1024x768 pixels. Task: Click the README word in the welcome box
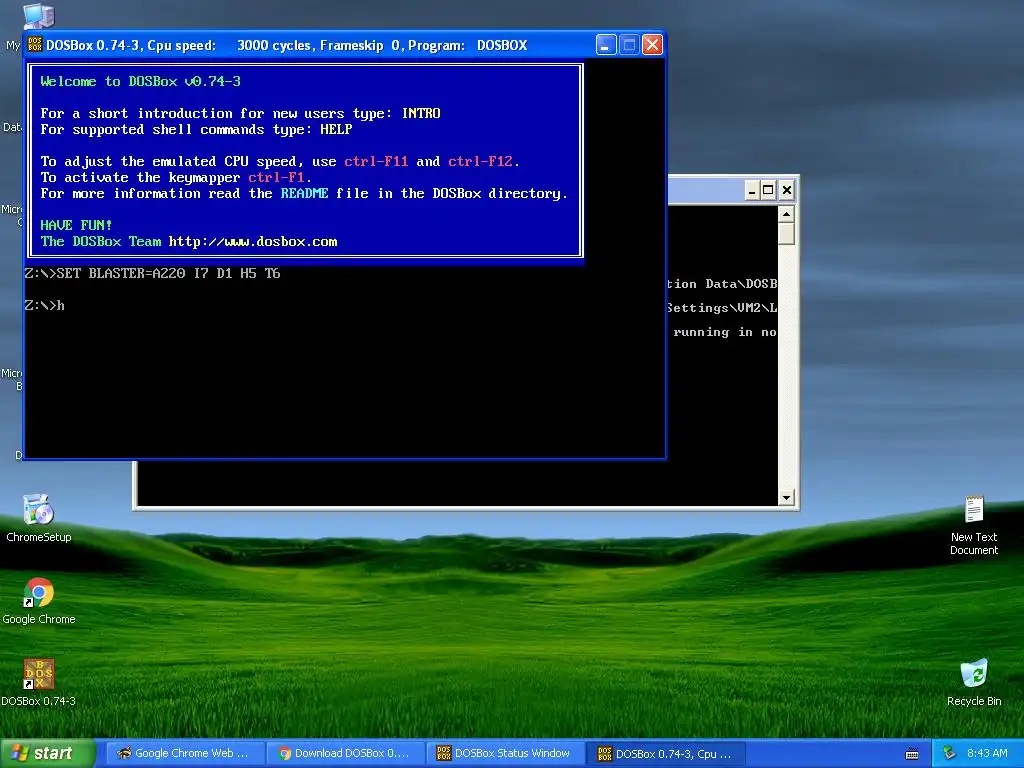tap(304, 193)
